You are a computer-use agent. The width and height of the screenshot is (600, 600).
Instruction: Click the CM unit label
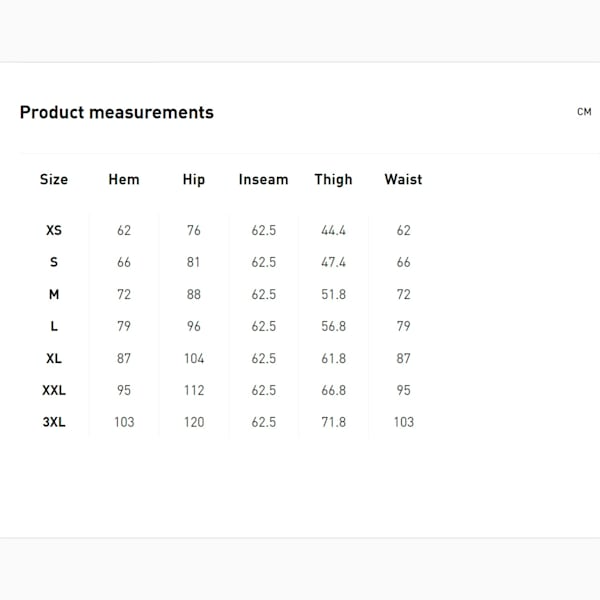(584, 112)
